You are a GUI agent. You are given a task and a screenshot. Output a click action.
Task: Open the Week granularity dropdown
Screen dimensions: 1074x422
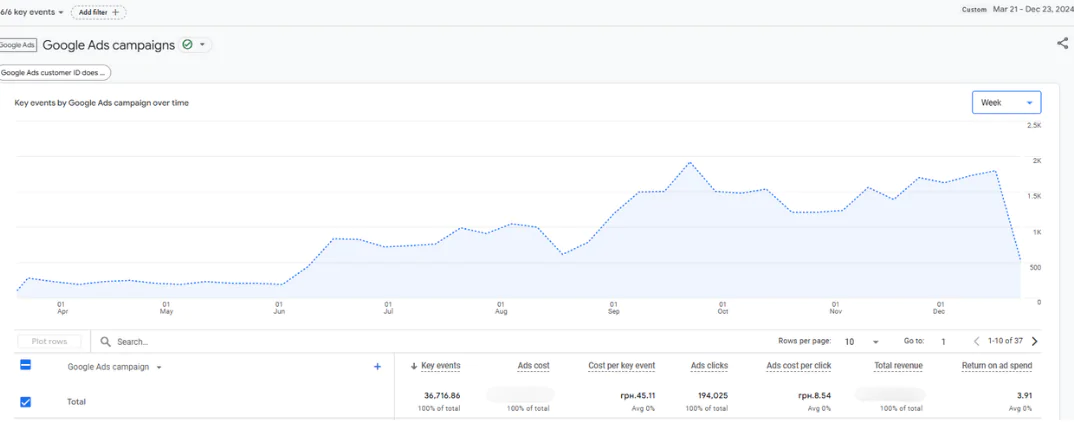tap(1006, 102)
